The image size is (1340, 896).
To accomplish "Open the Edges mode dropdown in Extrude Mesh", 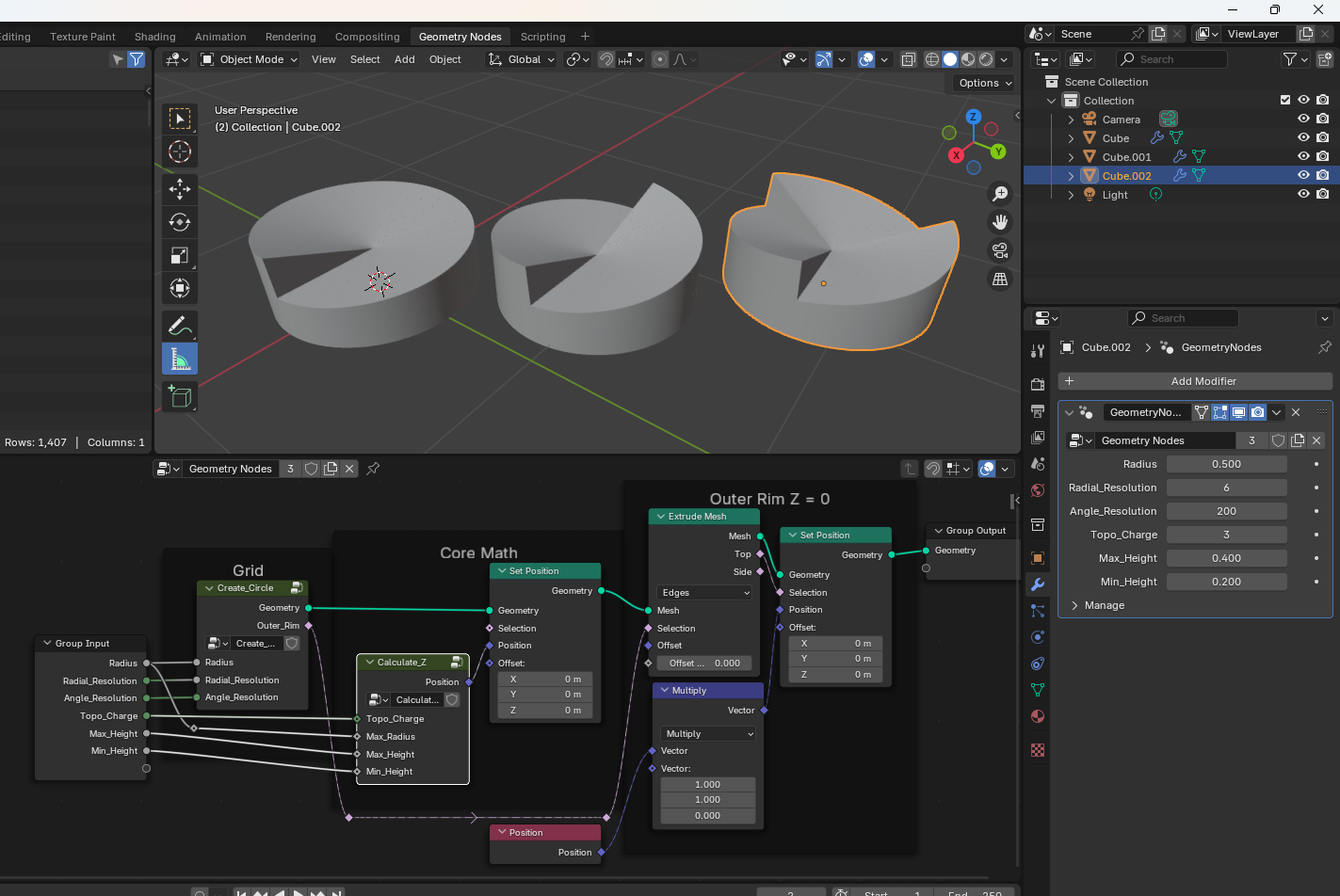I will tap(705, 593).
